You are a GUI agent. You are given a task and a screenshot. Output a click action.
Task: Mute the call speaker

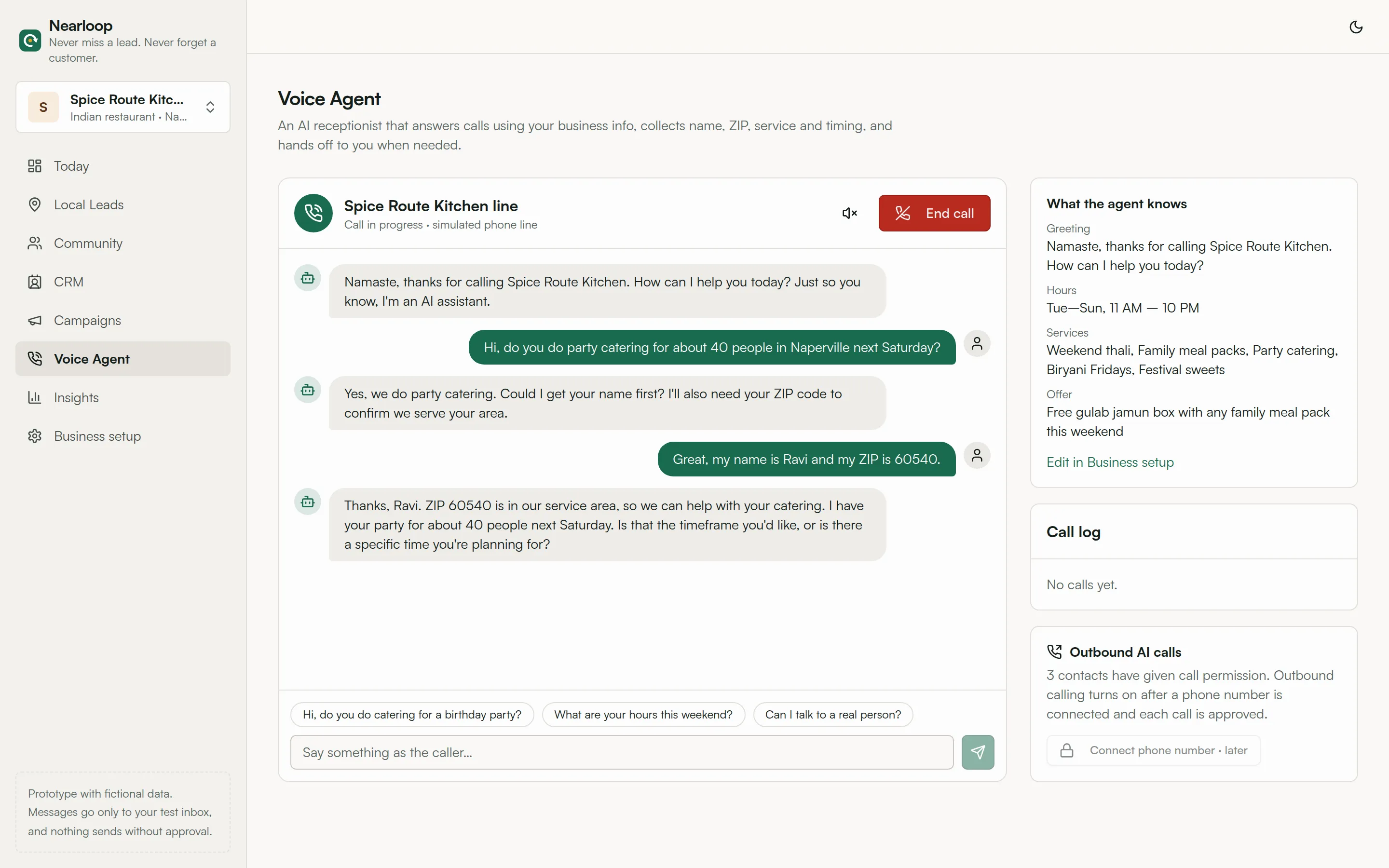(849, 213)
